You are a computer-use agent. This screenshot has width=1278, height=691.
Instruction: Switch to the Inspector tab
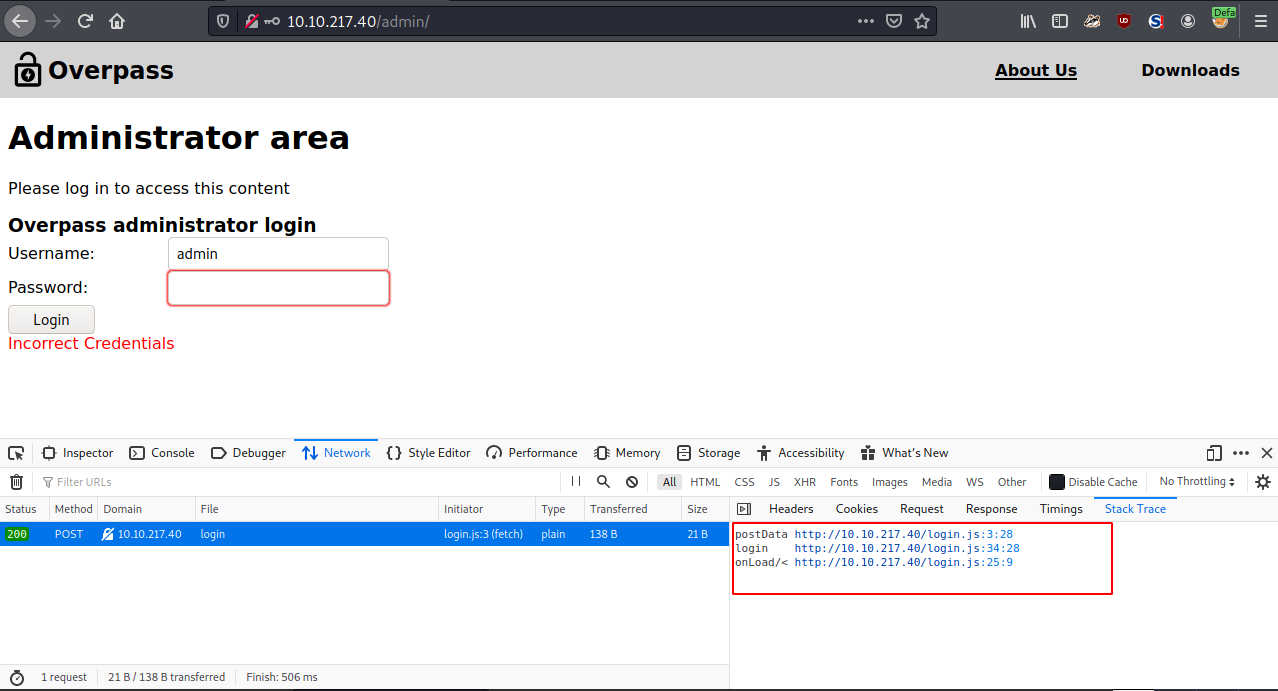[78, 453]
